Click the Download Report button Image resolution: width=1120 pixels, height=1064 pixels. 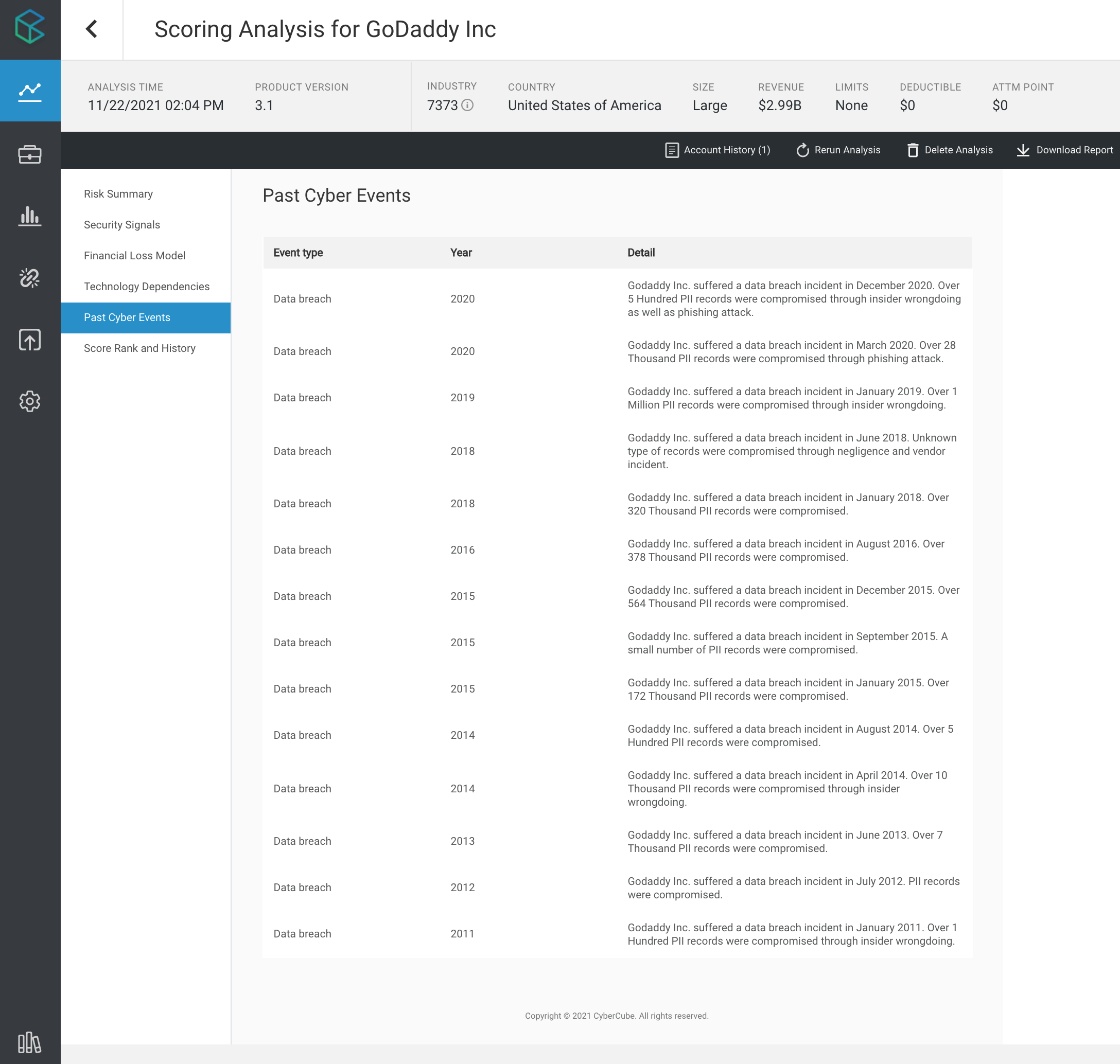coord(1064,150)
